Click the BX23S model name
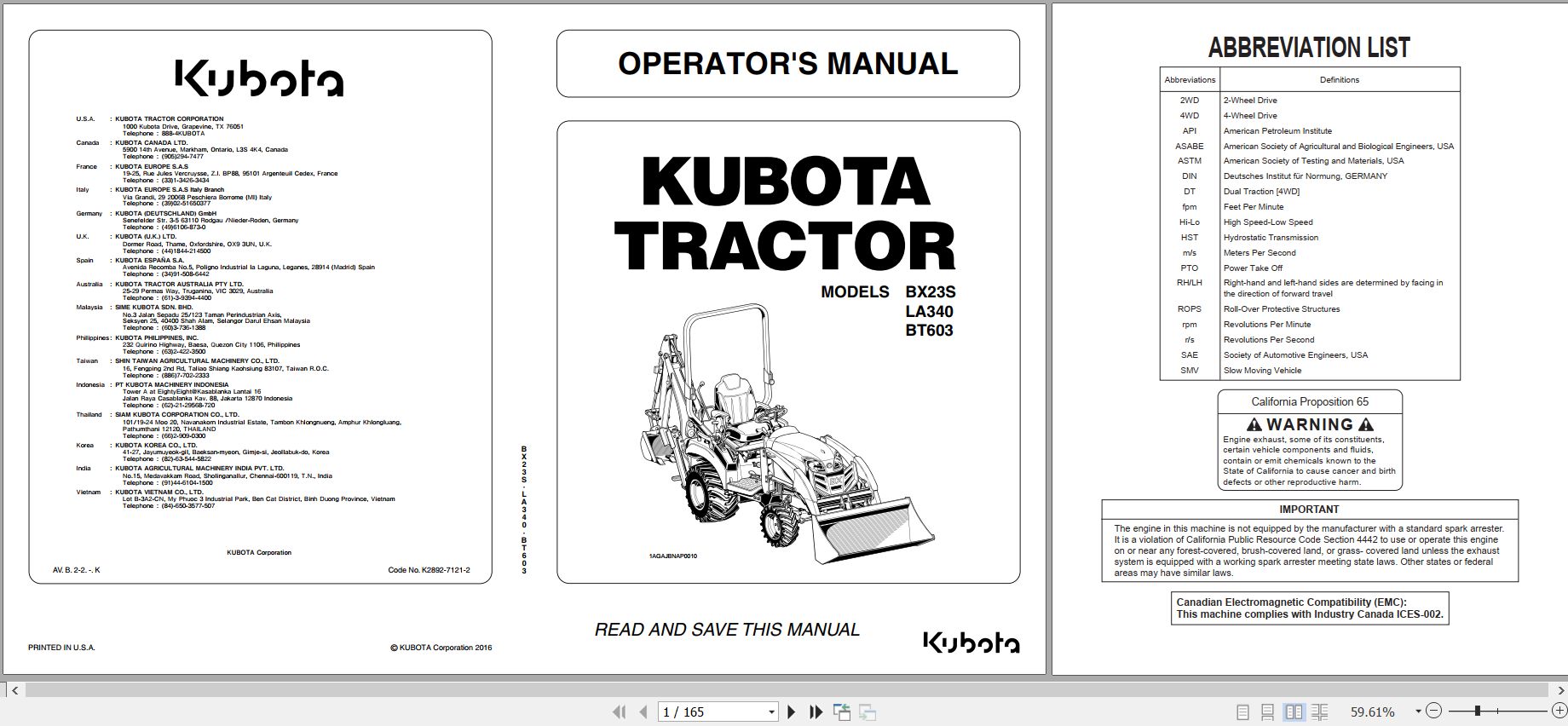 click(931, 292)
